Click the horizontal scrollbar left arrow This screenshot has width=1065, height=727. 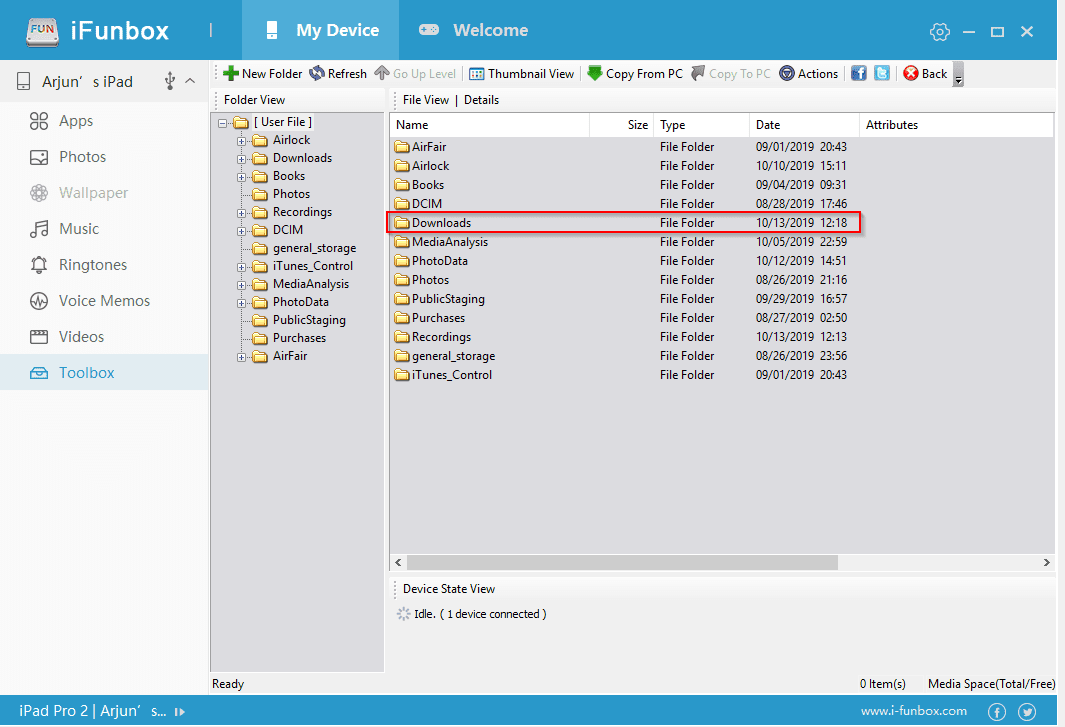point(398,563)
